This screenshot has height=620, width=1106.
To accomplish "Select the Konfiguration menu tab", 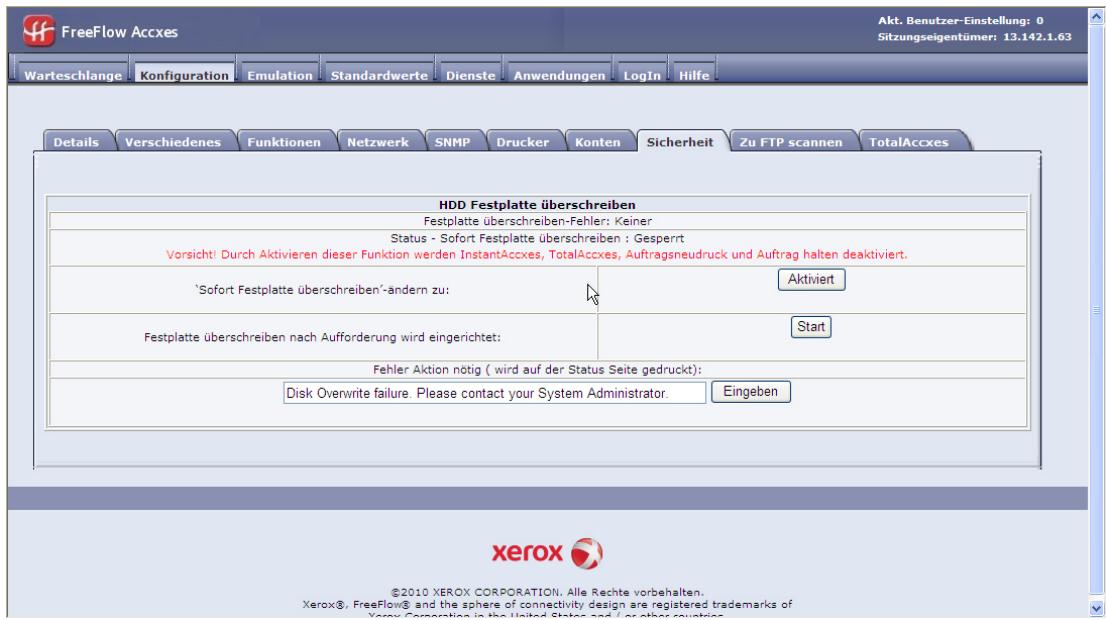I will pyautogui.click(x=184, y=75).
